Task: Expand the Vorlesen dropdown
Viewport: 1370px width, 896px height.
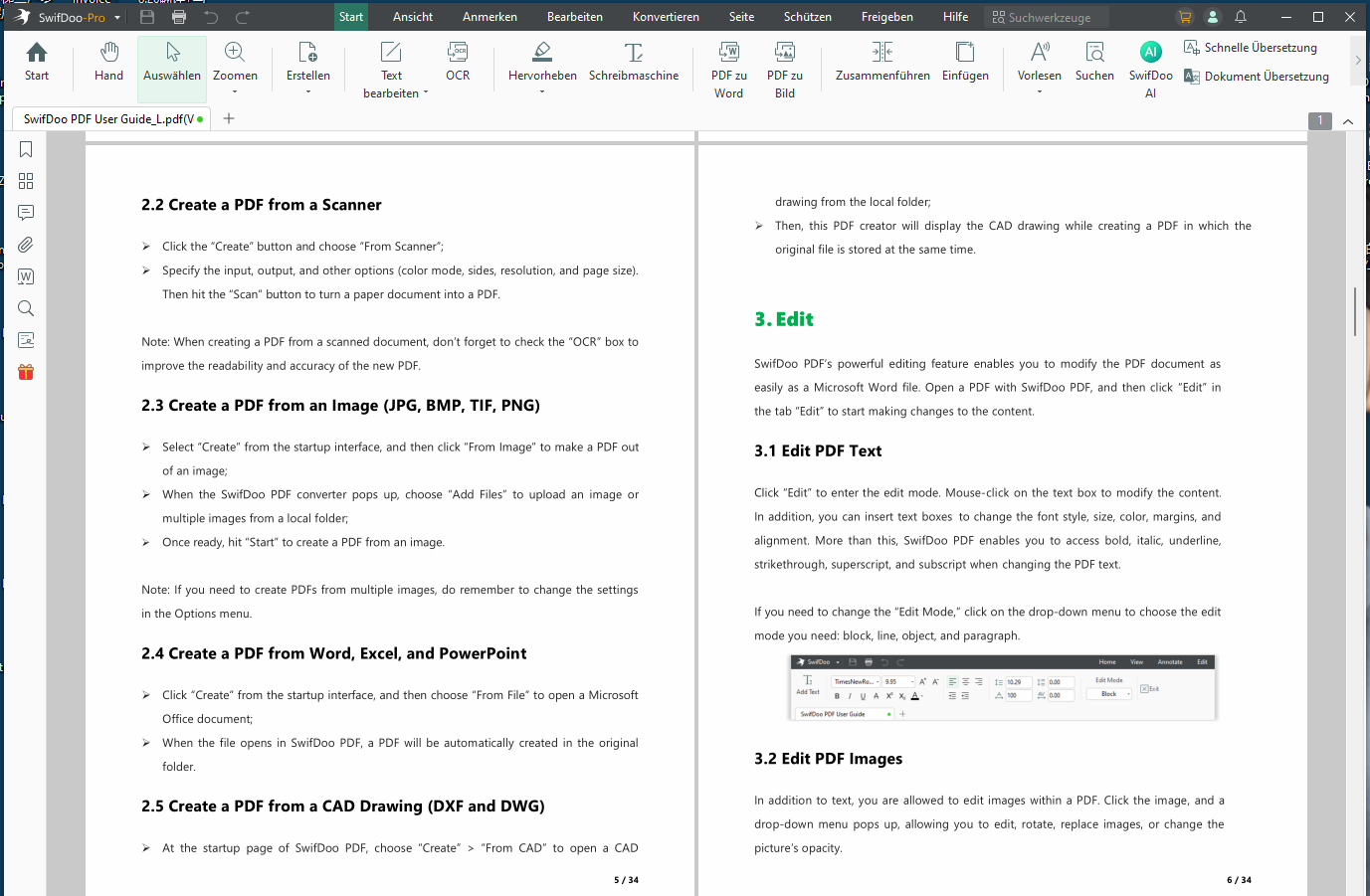Action: (1040, 92)
